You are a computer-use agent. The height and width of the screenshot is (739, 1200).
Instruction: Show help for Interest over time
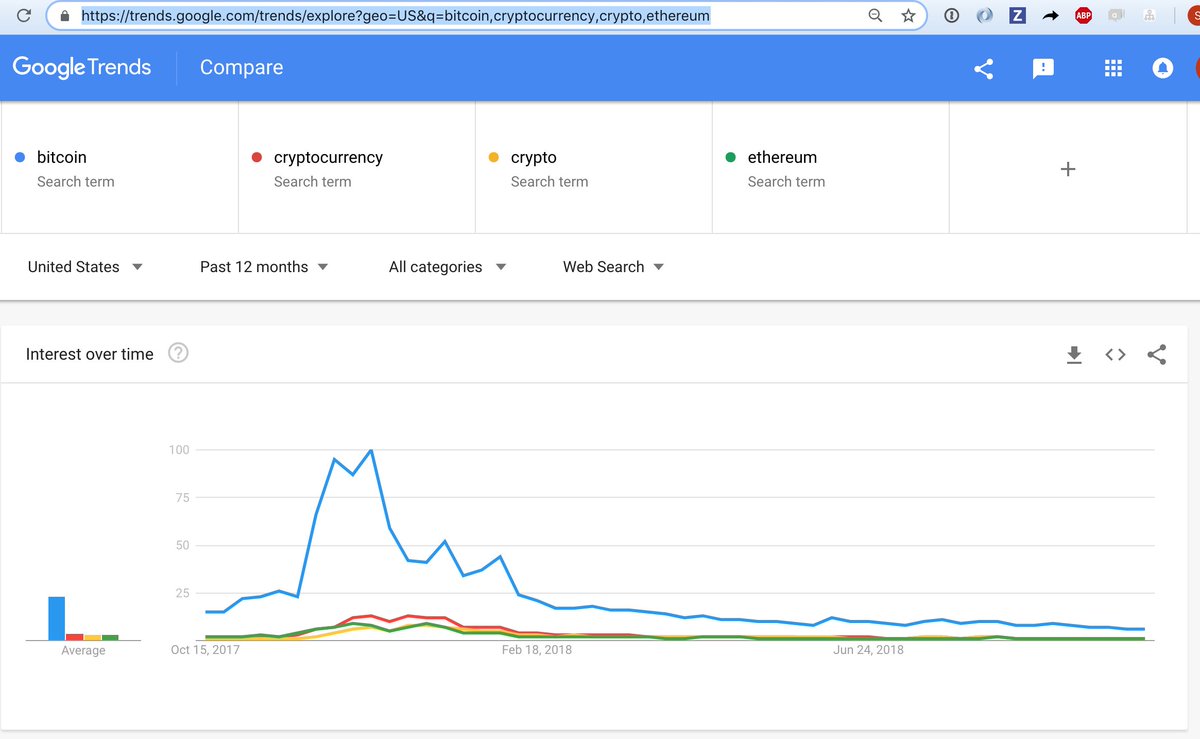click(178, 354)
